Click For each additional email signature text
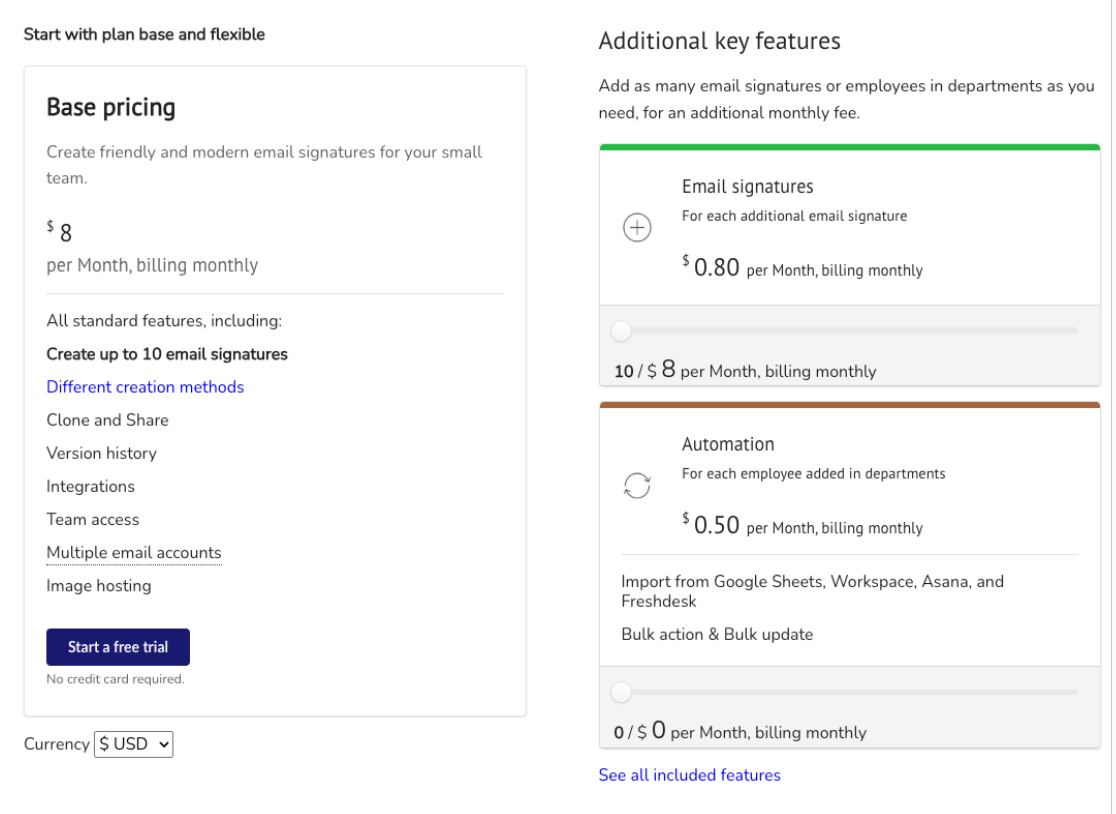Image resolution: width=1116 pixels, height=814 pixels. coord(794,216)
